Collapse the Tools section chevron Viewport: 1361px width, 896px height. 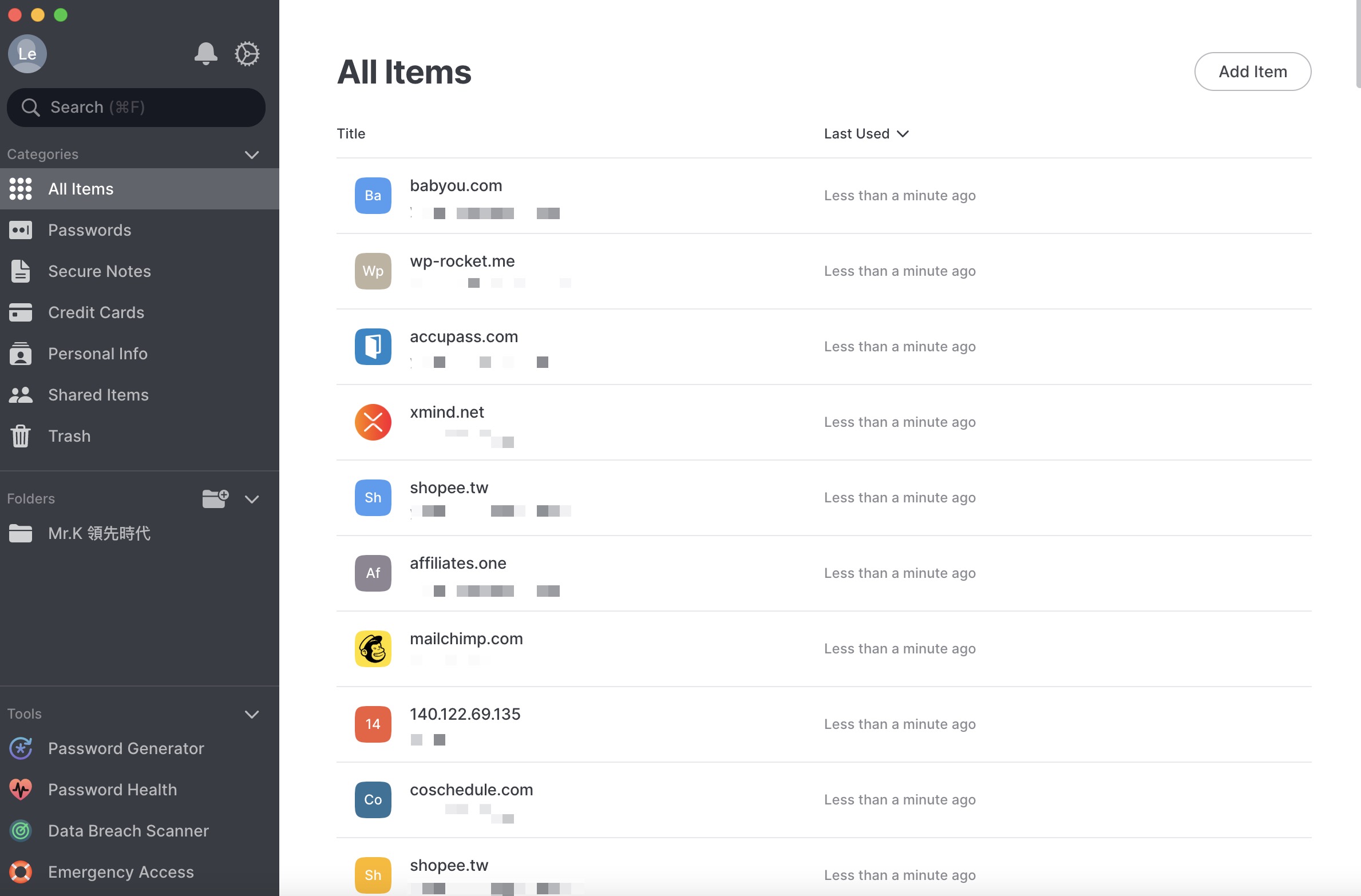pos(252,714)
